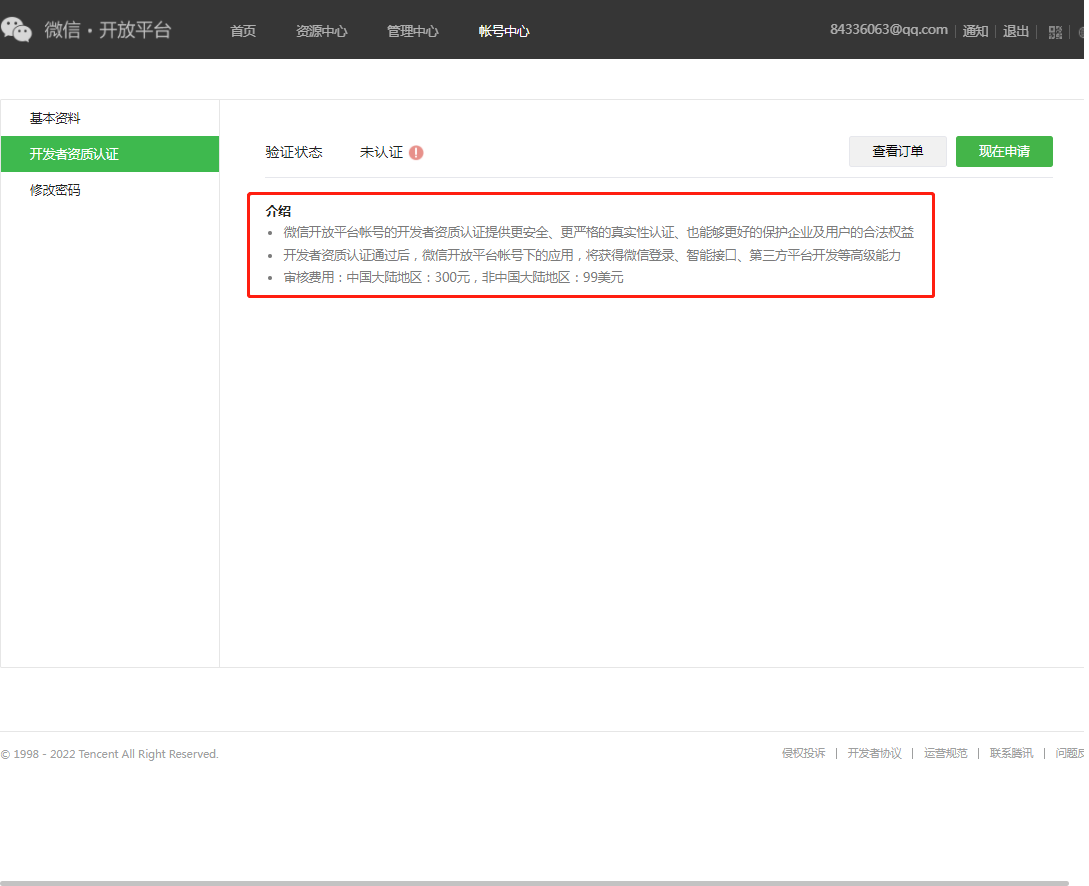
Task: Click 退出 to log out
Action: (1015, 31)
